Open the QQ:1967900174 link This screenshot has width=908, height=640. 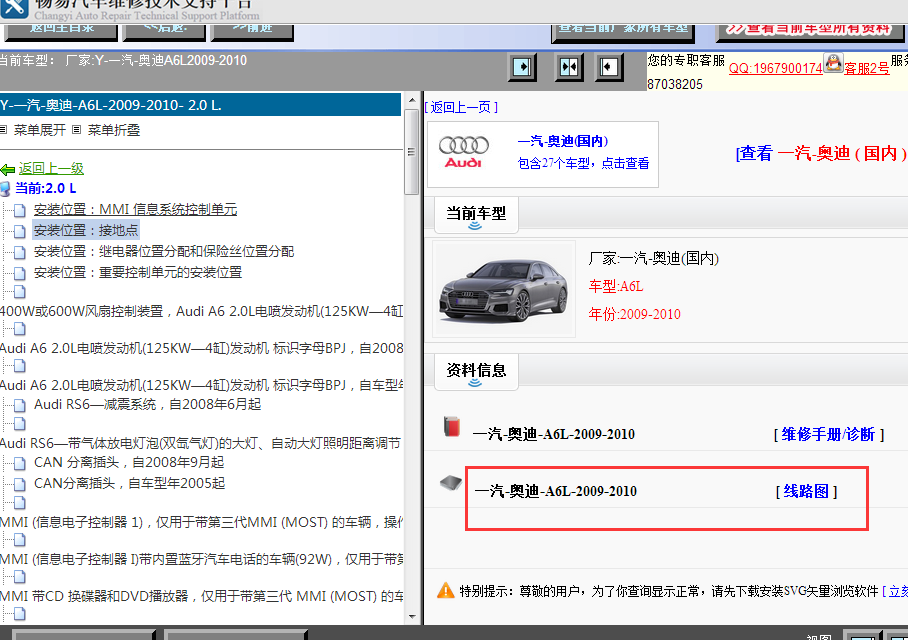pos(775,68)
